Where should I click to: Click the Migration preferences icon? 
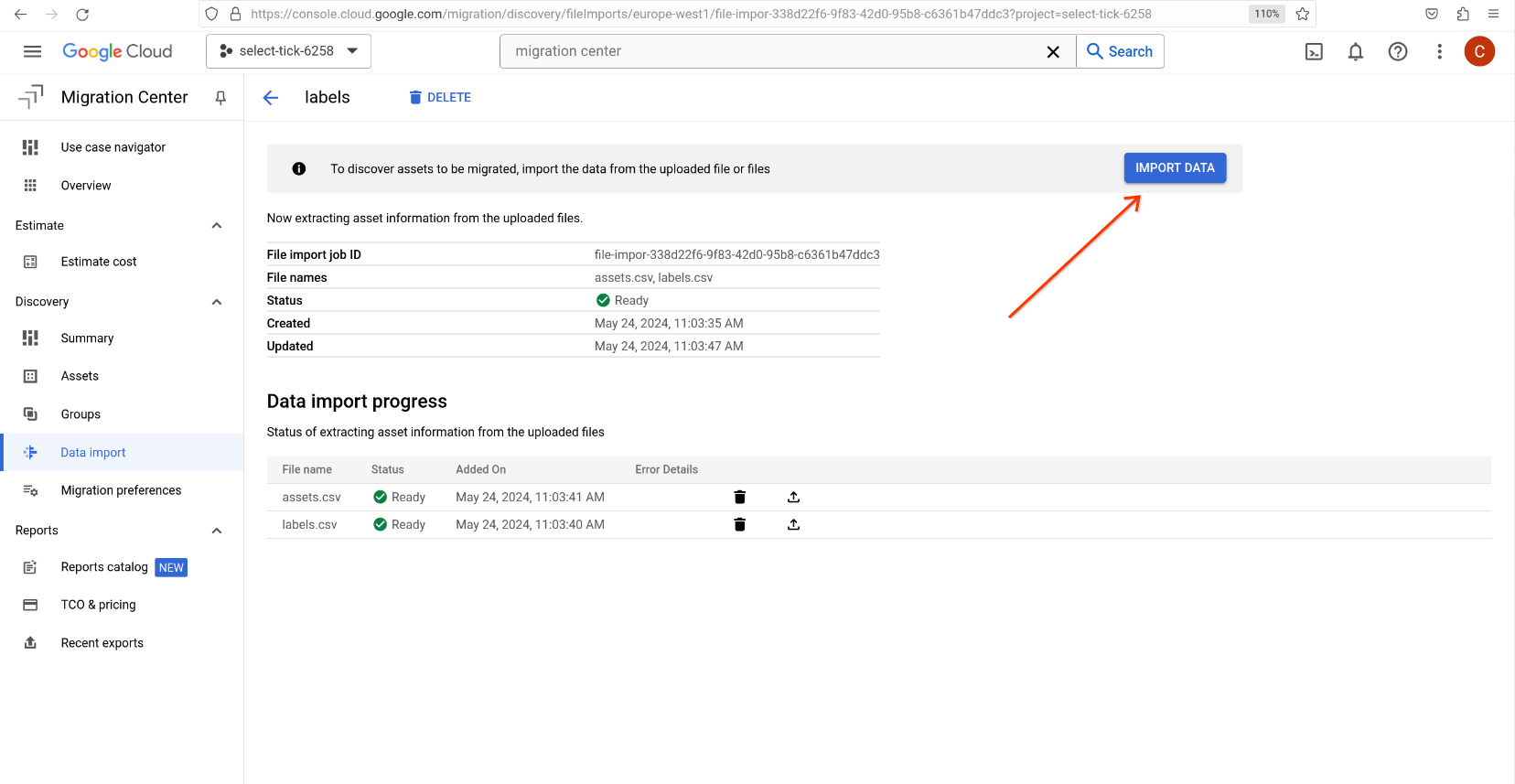click(30, 490)
